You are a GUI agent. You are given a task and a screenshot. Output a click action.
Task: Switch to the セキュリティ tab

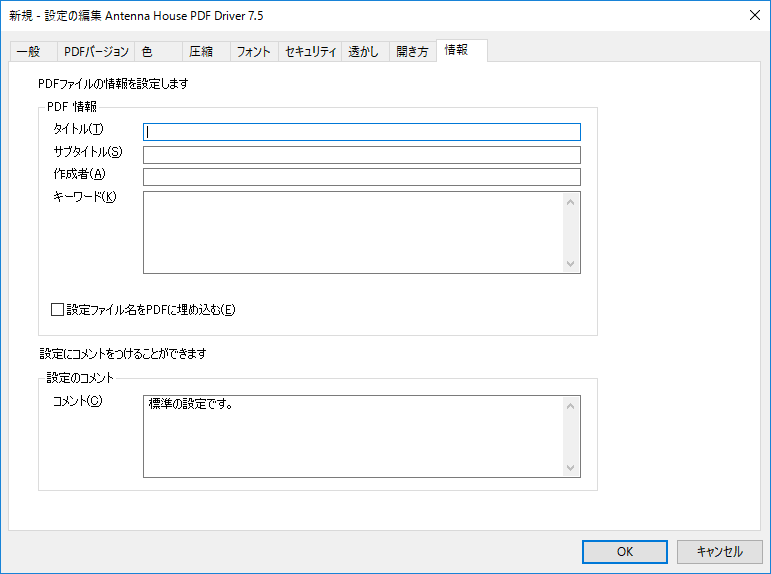pyautogui.click(x=310, y=52)
